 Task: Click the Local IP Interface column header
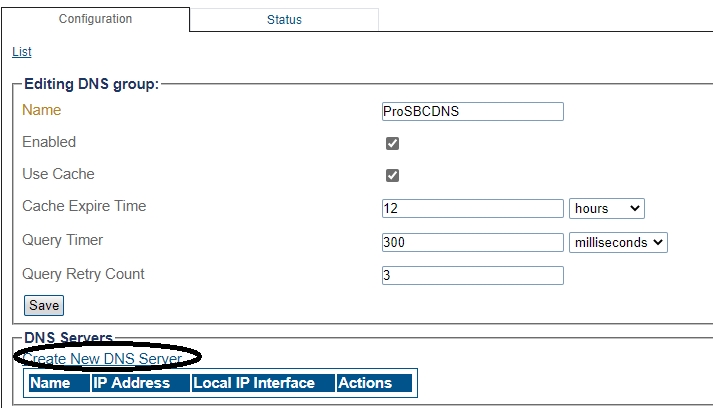[263, 383]
